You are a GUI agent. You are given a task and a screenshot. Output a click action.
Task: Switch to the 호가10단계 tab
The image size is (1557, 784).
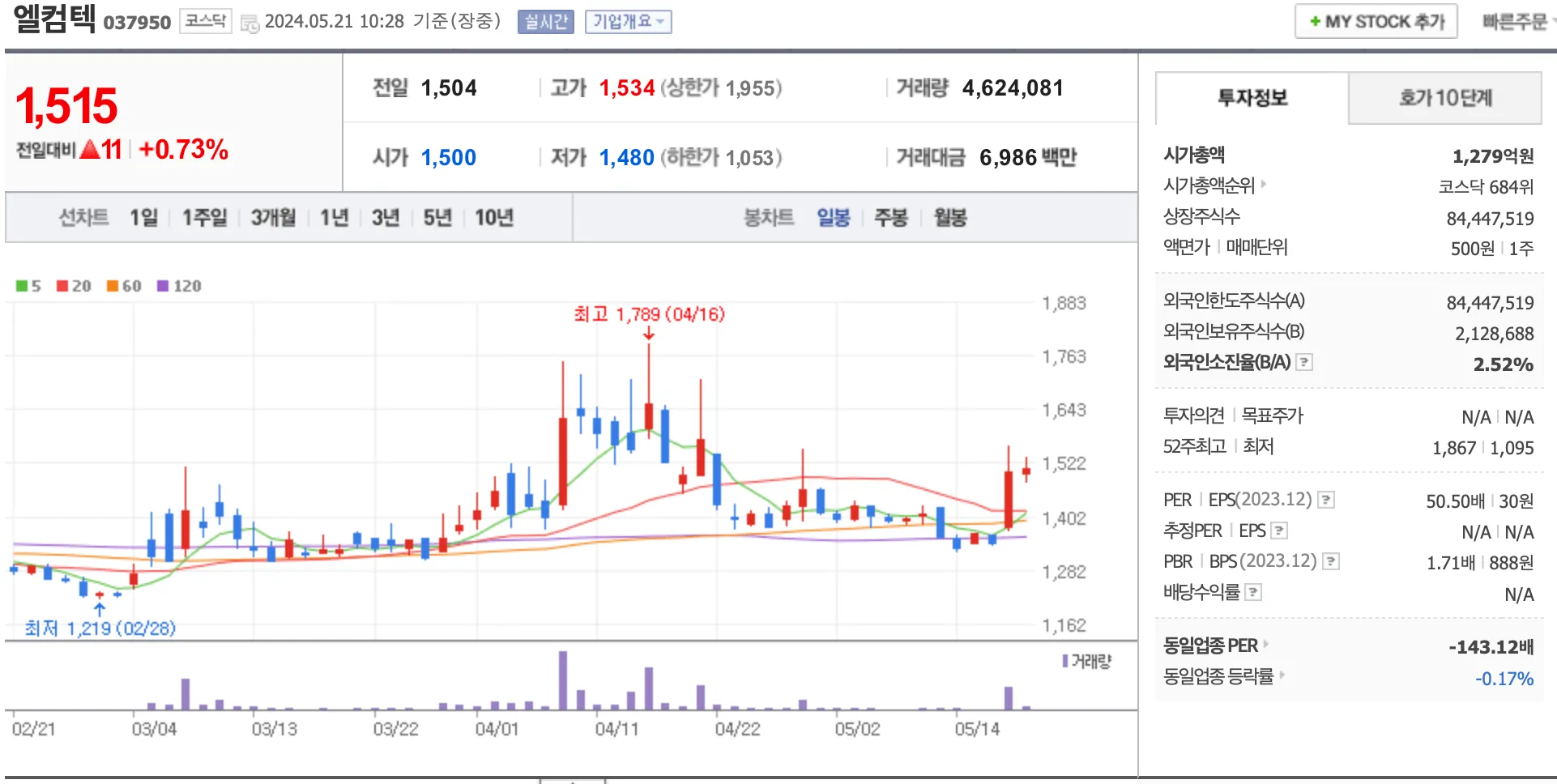1445,98
